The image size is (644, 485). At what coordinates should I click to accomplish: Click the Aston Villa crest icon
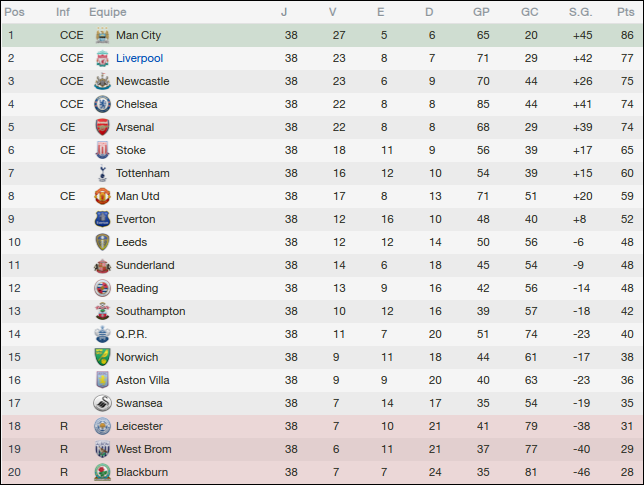click(102, 380)
